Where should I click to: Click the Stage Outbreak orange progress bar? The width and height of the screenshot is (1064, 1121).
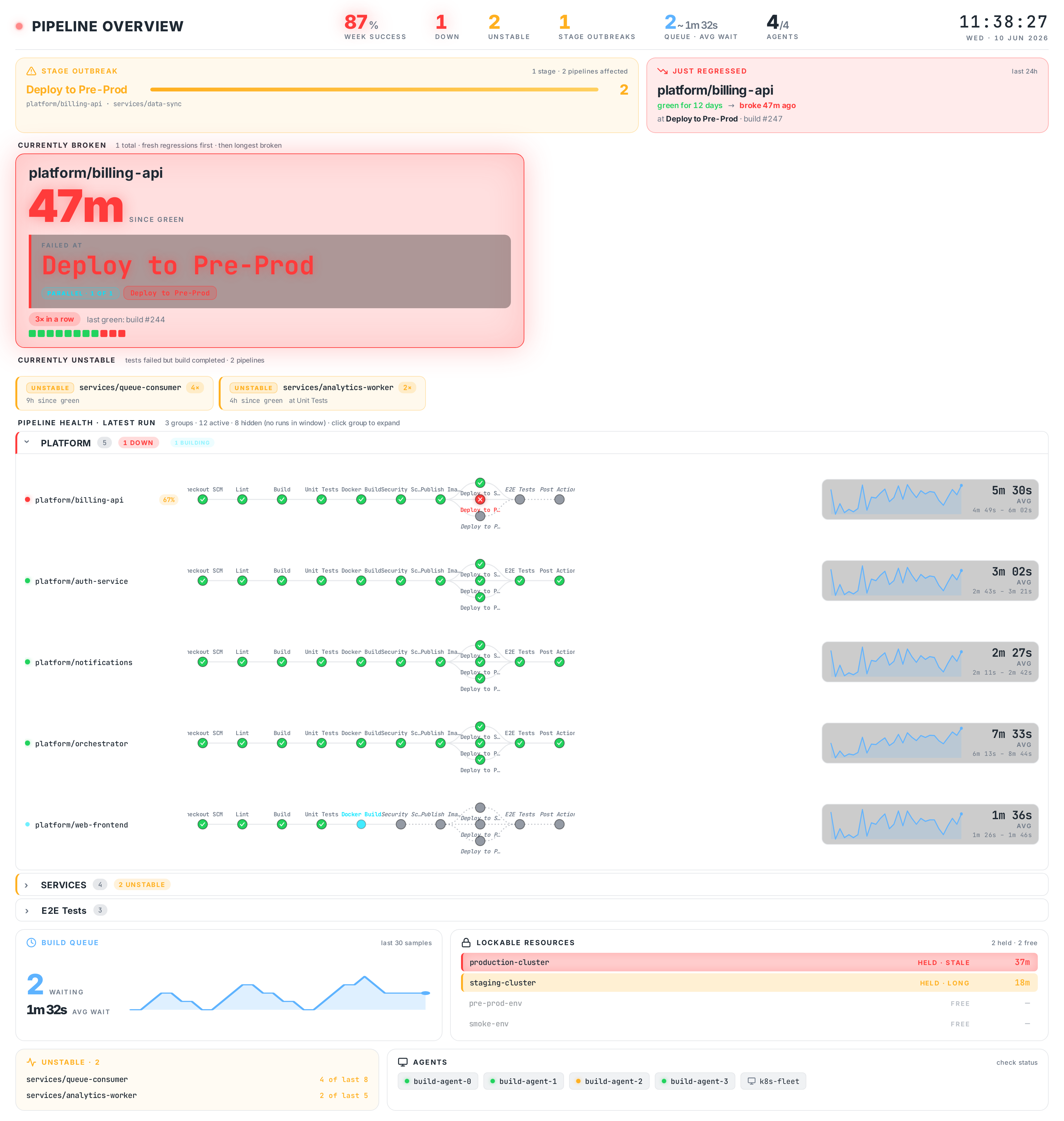coord(374,90)
